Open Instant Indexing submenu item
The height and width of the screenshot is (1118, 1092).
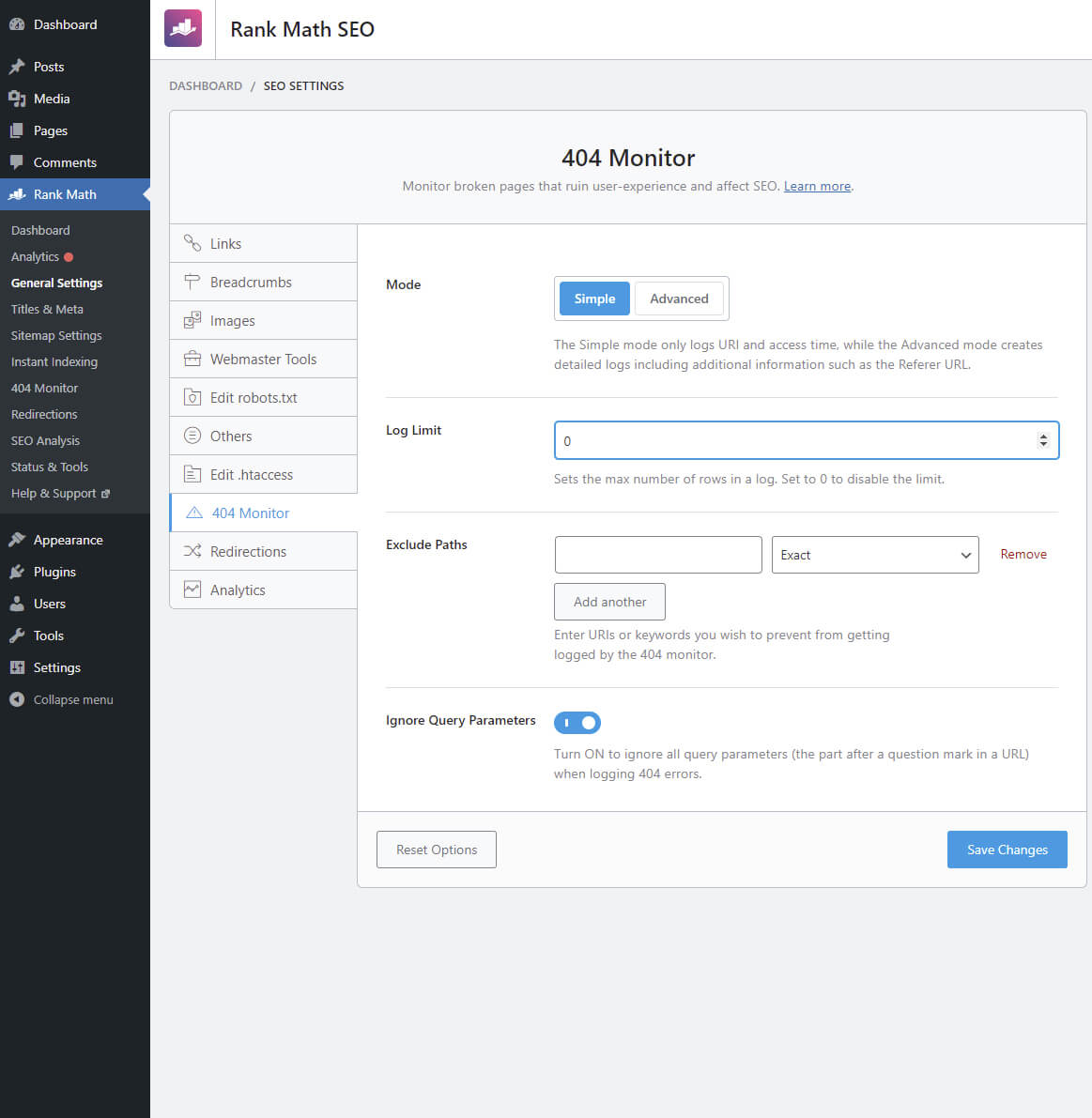click(x=54, y=362)
